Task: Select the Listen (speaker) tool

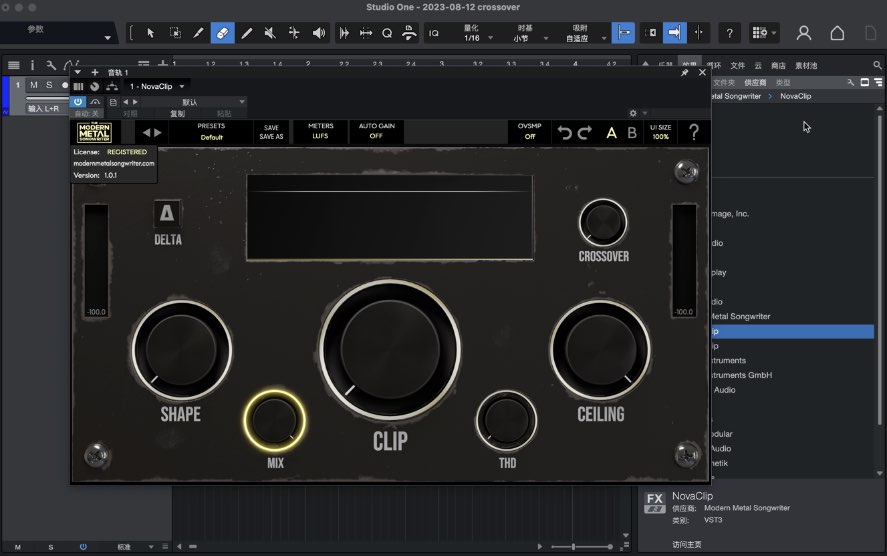Action: coord(319,33)
